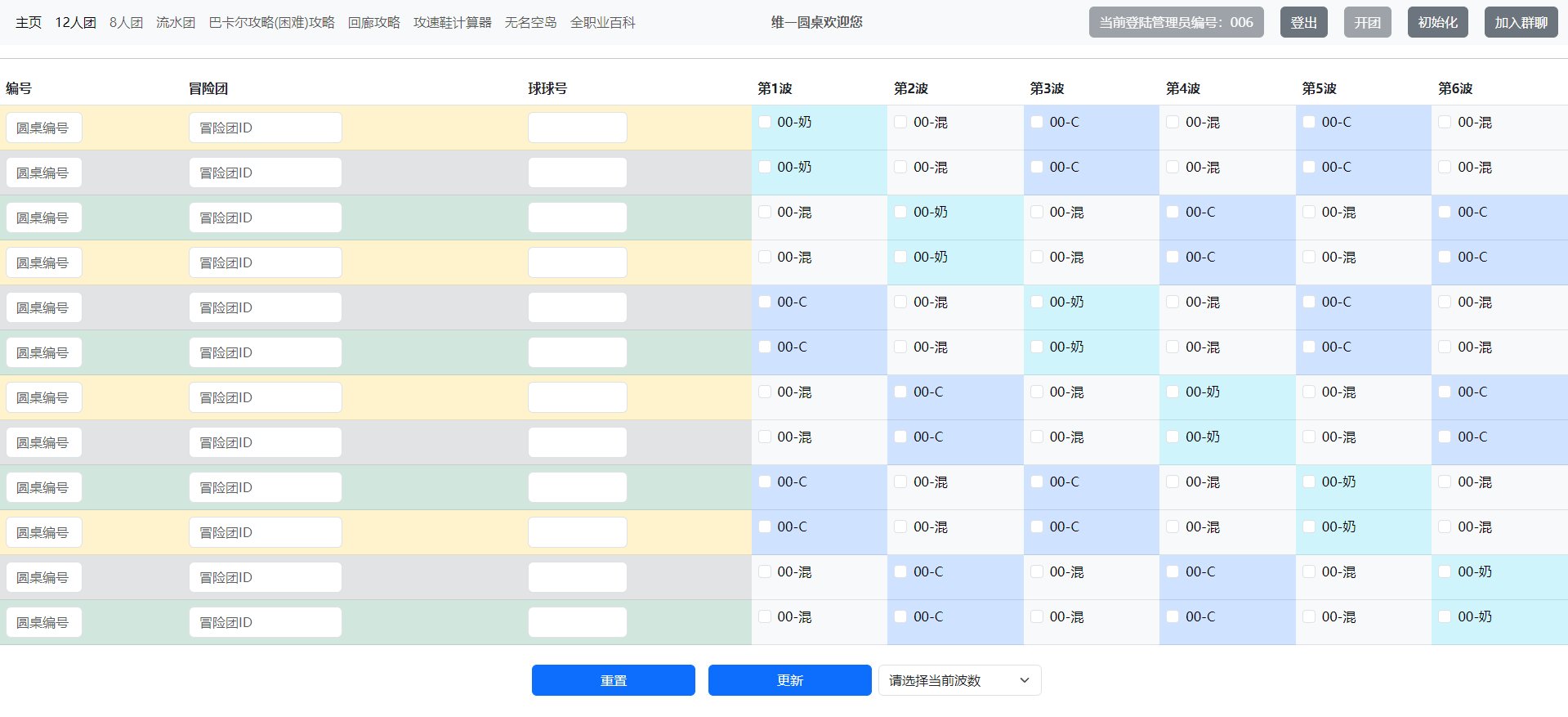This screenshot has width=1568, height=717.
Task: Open the 攻速鞋计算器 tool
Action: click(453, 23)
